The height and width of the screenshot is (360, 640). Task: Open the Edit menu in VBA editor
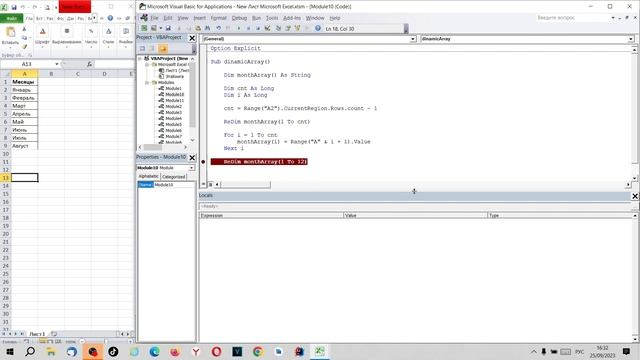tap(168, 18)
